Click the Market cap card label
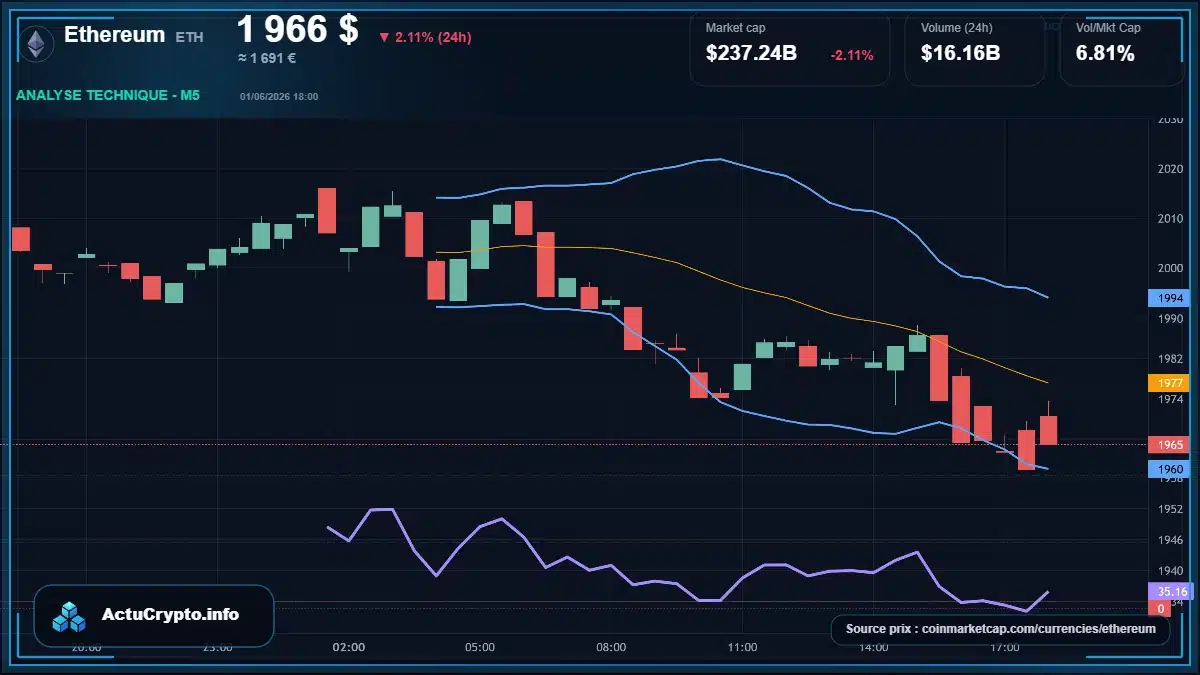 coord(735,28)
